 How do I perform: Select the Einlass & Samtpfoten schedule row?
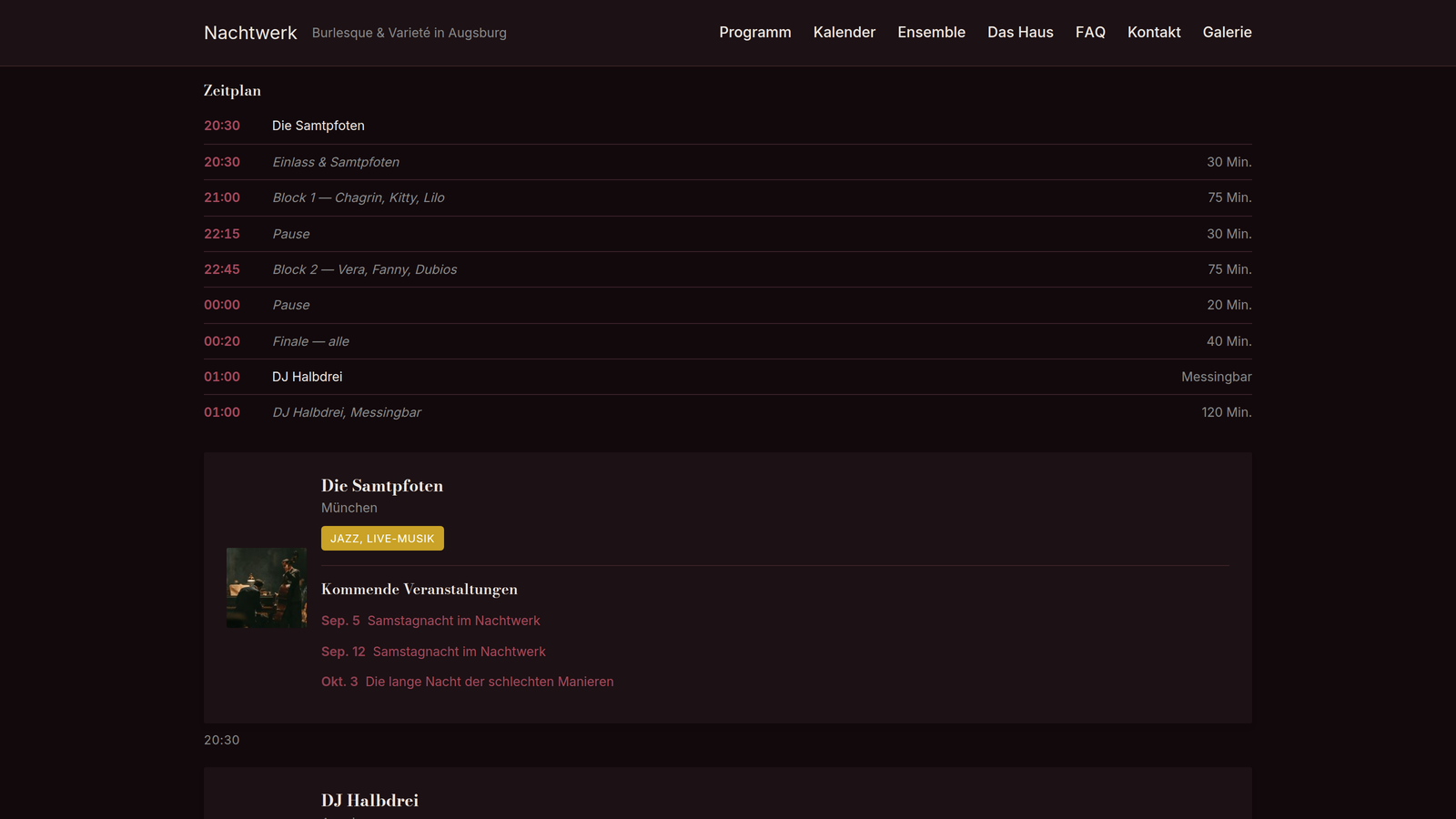(728, 162)
